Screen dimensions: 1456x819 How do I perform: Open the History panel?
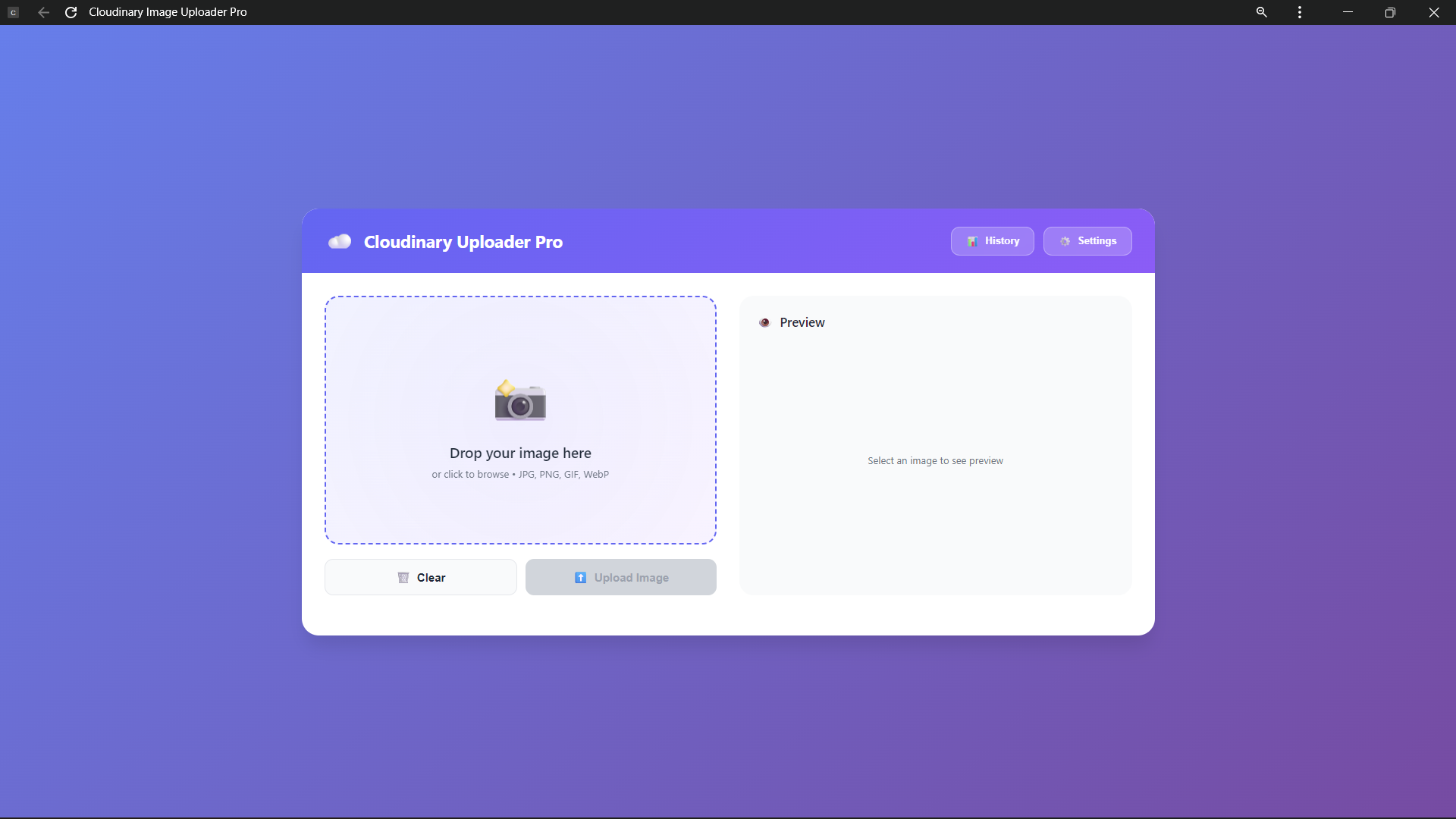point(993,241)
